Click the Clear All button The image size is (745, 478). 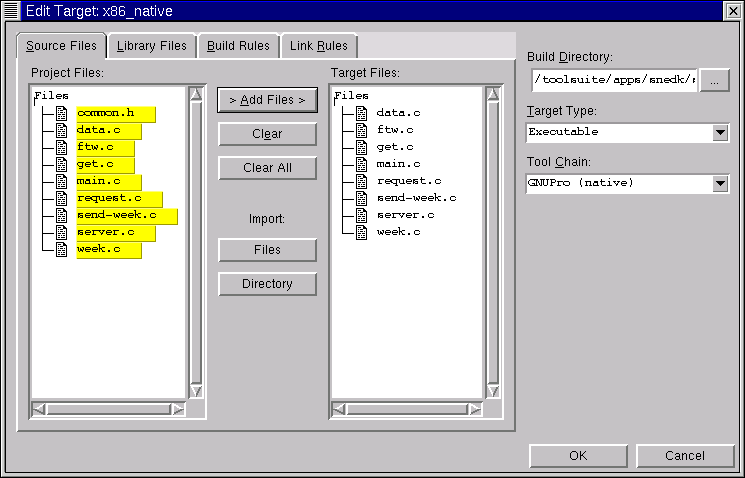267,168
